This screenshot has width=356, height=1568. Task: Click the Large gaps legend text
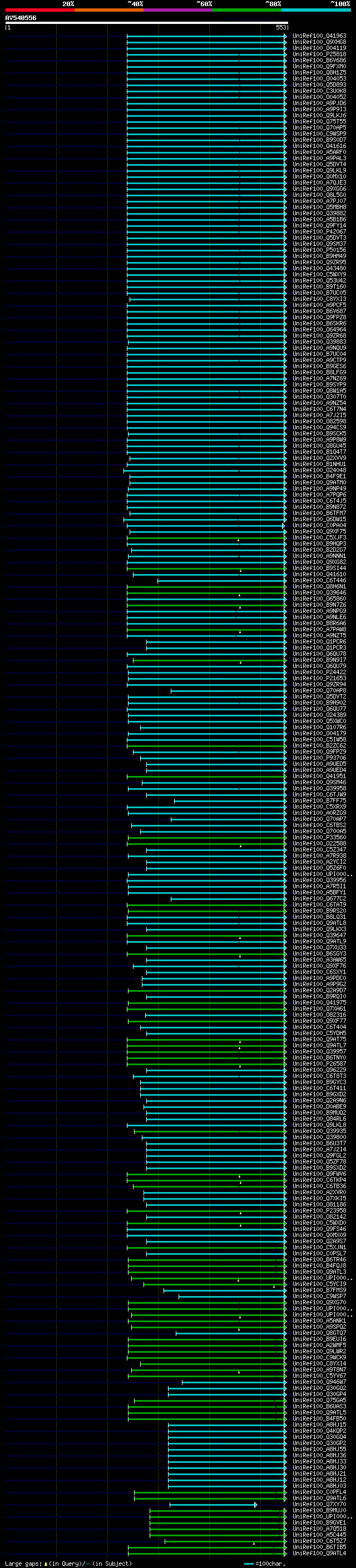click(x=67, y=1563)
